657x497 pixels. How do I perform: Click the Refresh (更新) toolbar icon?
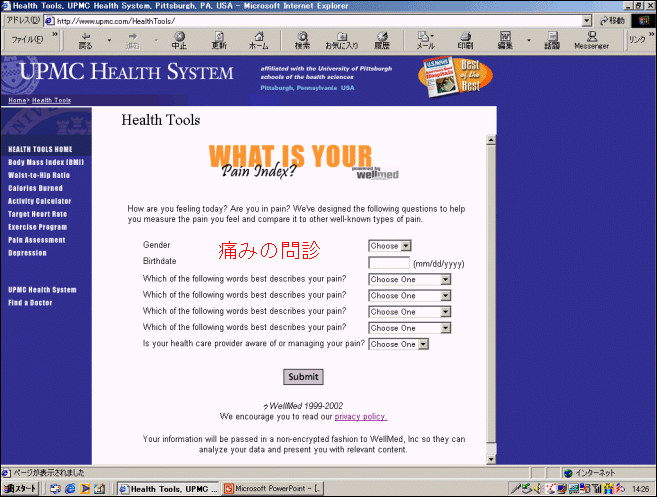(219, 39)
